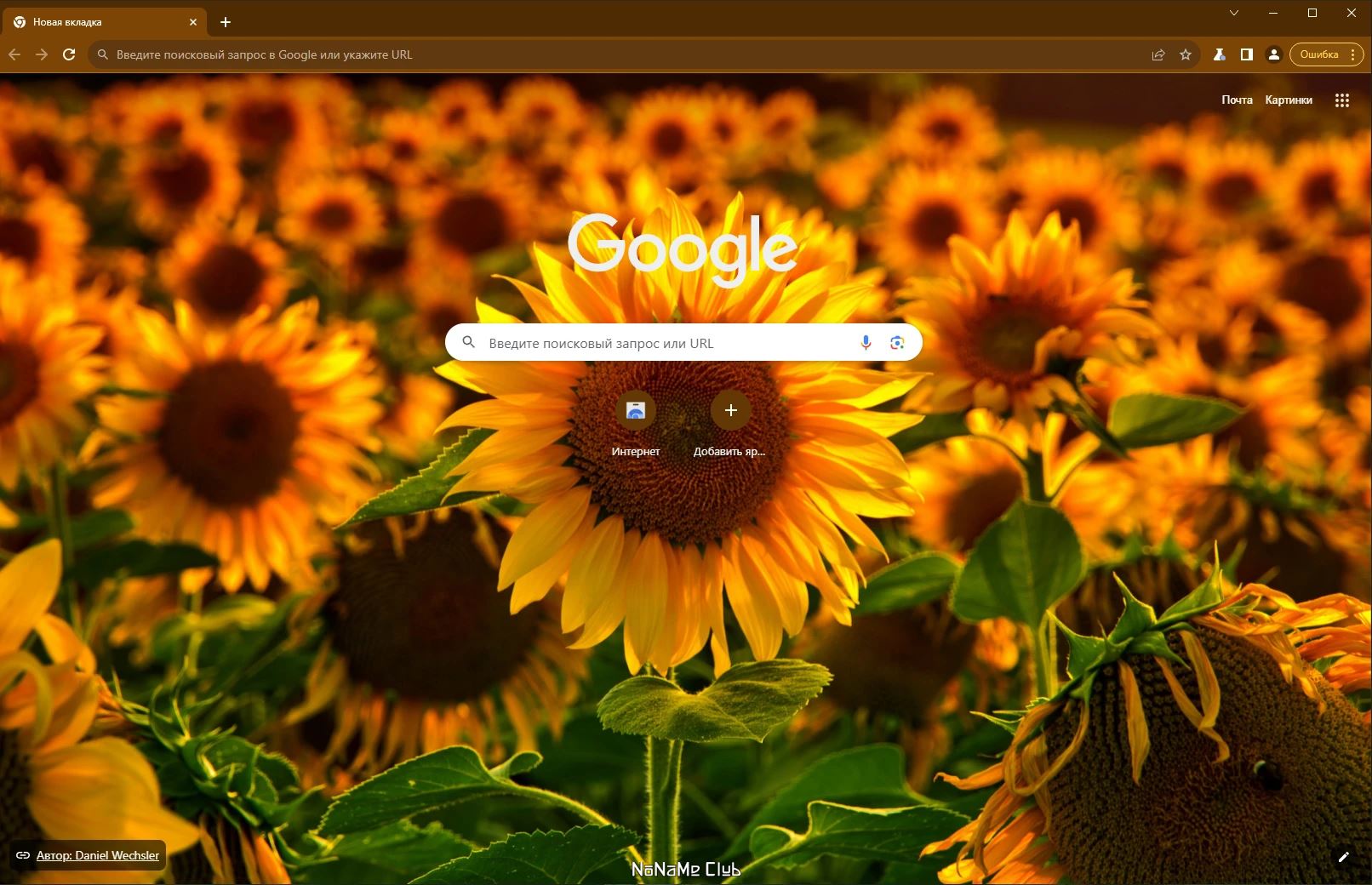Open the Google apps grid launcher
The width and height of the screenshot is (1372, 885).
click(x=1342, y=100)
